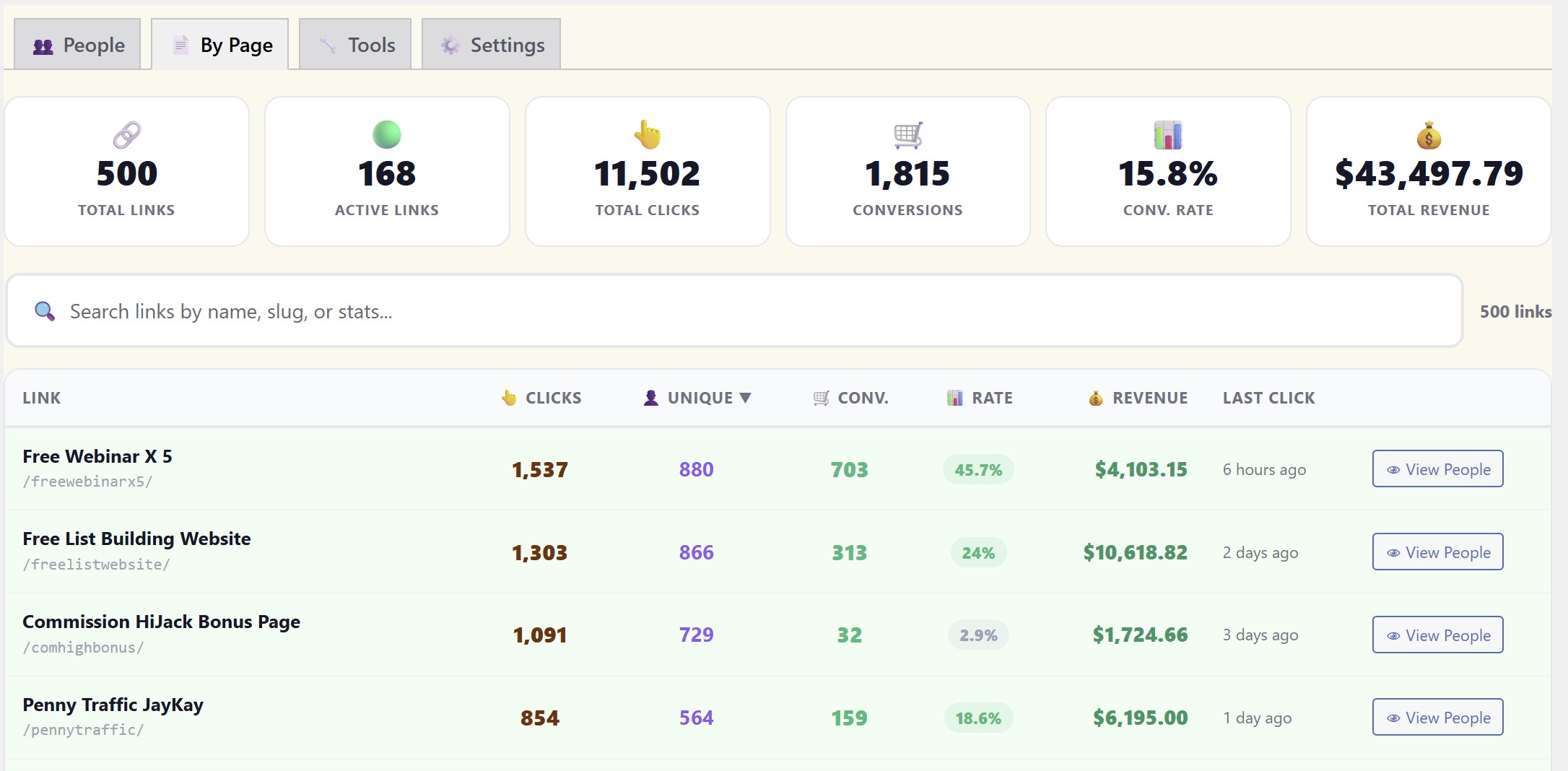The width and height of the screenshot is (1568, 771).
Task: Select Commission HiJack Bonus Page name
Action: click(x=161, y=622)
